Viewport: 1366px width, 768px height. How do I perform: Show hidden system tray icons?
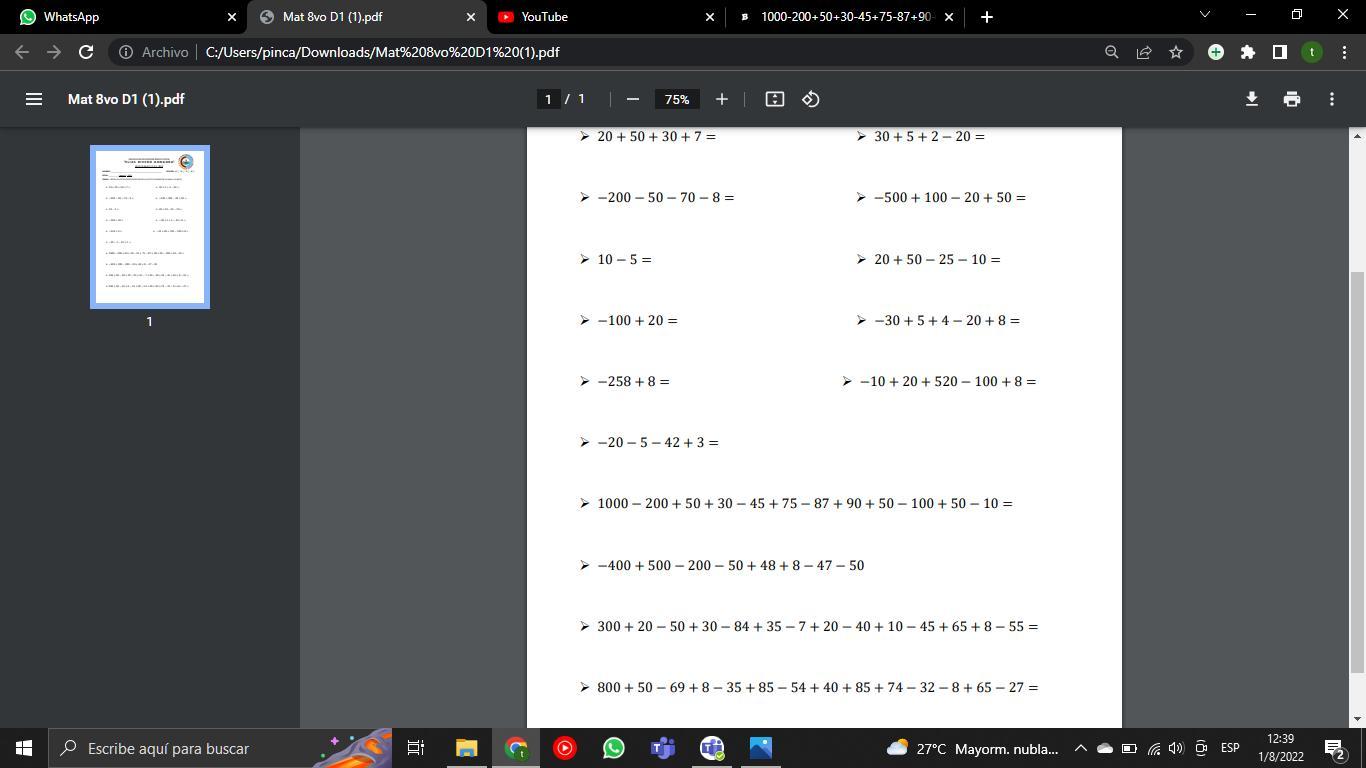[1080, 748]
